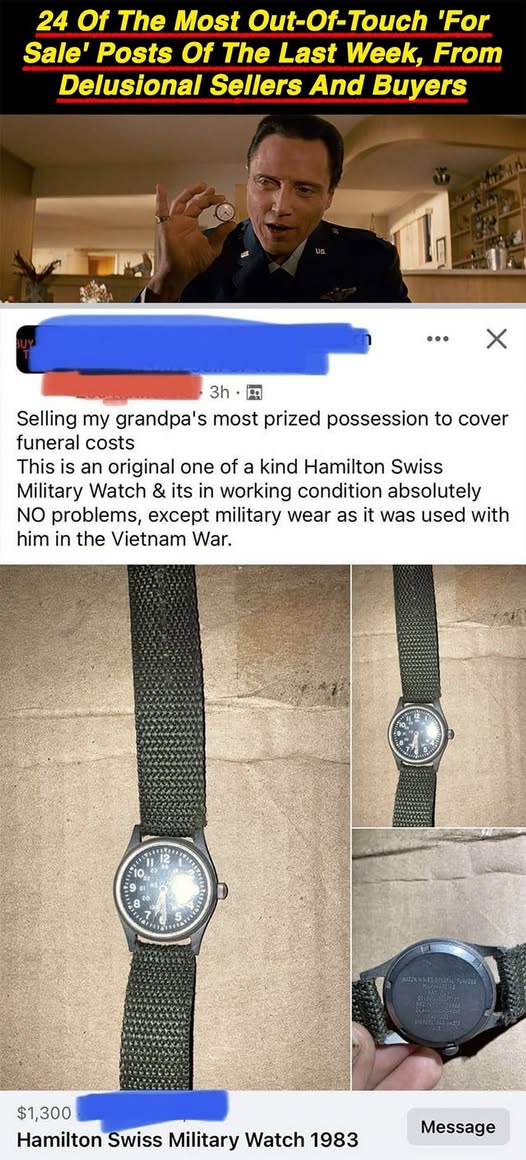Viewport: 526px width, 1160px height.
Task: Open the large watch photo on the left
Action: [175, 827]
